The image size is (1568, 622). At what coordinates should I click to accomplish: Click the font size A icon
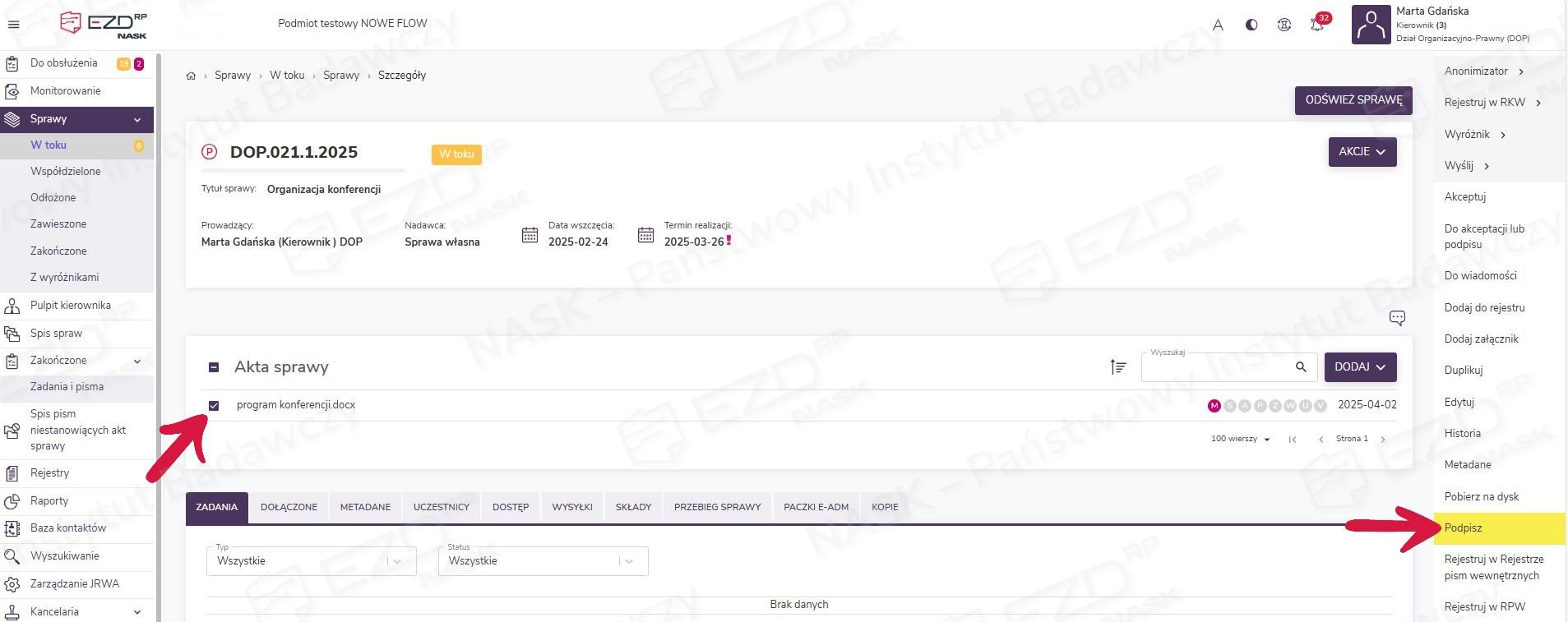coord(1218,25)
